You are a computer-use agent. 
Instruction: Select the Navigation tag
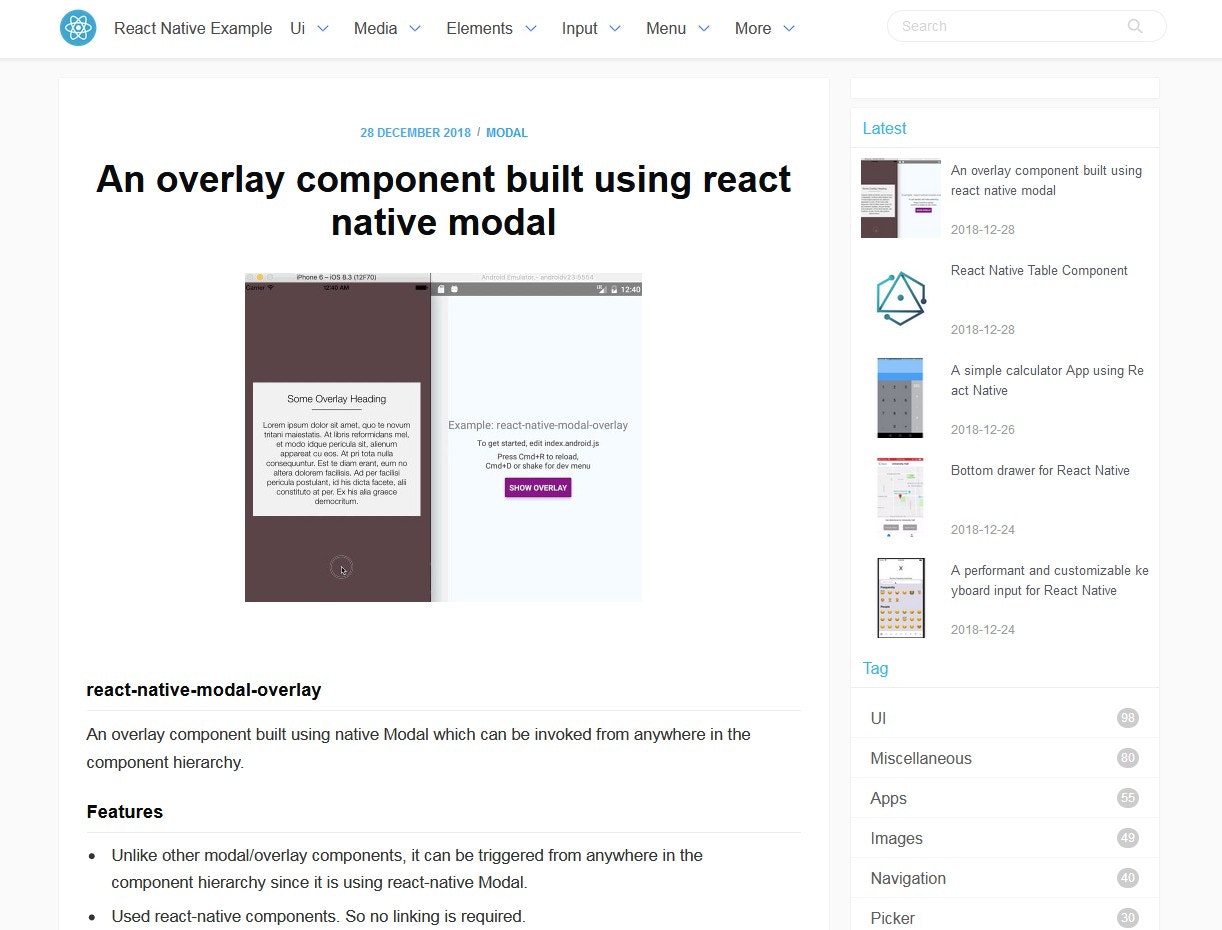907,878
